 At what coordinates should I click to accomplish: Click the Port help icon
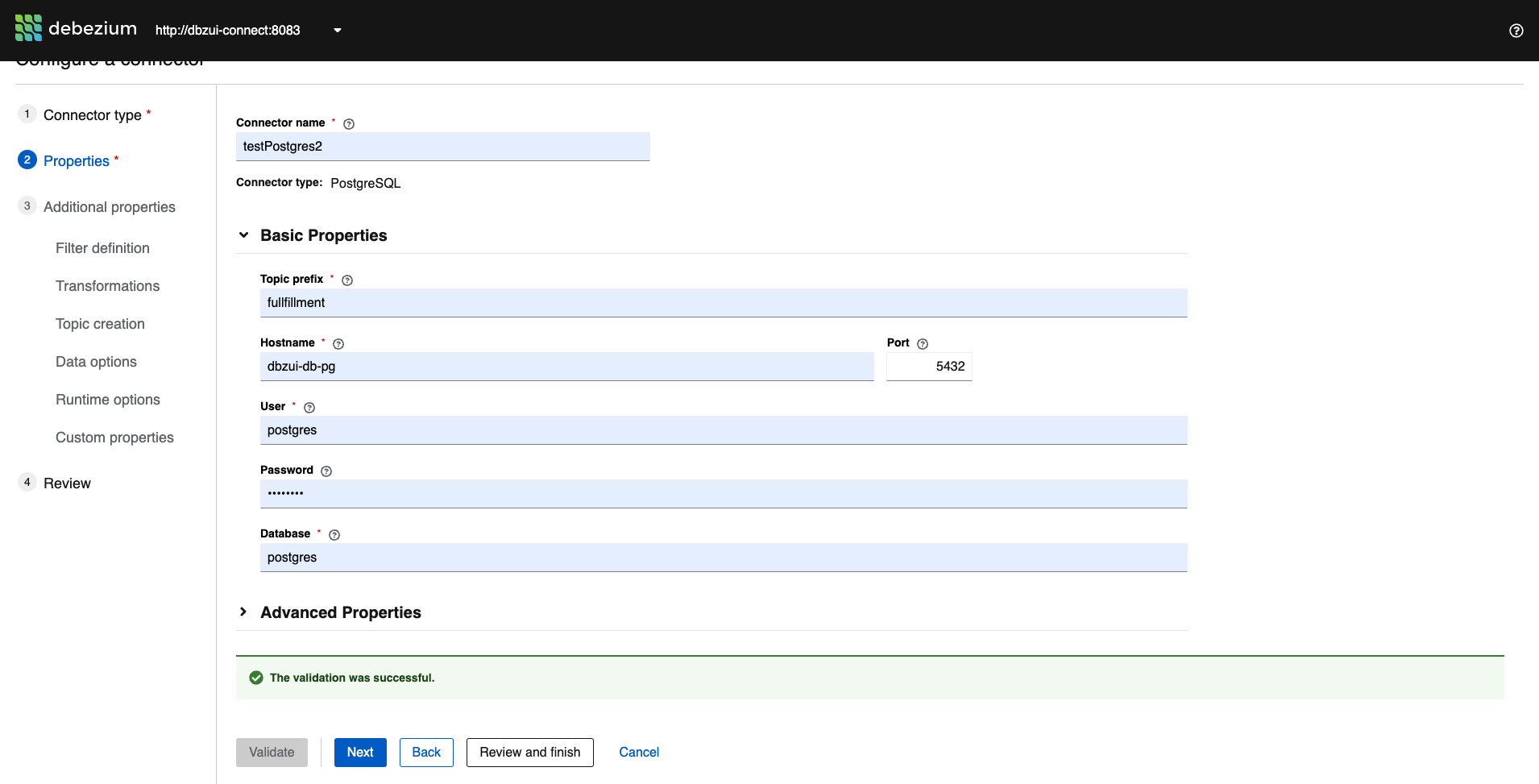coord(922,343)
